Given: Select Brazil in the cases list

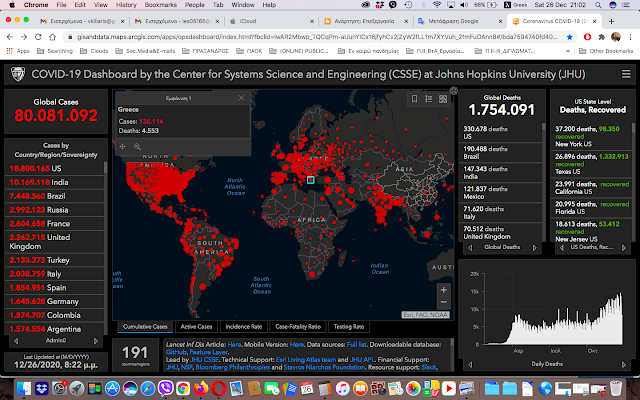Looking at the screenshot, I should click(x=54, y=196).
